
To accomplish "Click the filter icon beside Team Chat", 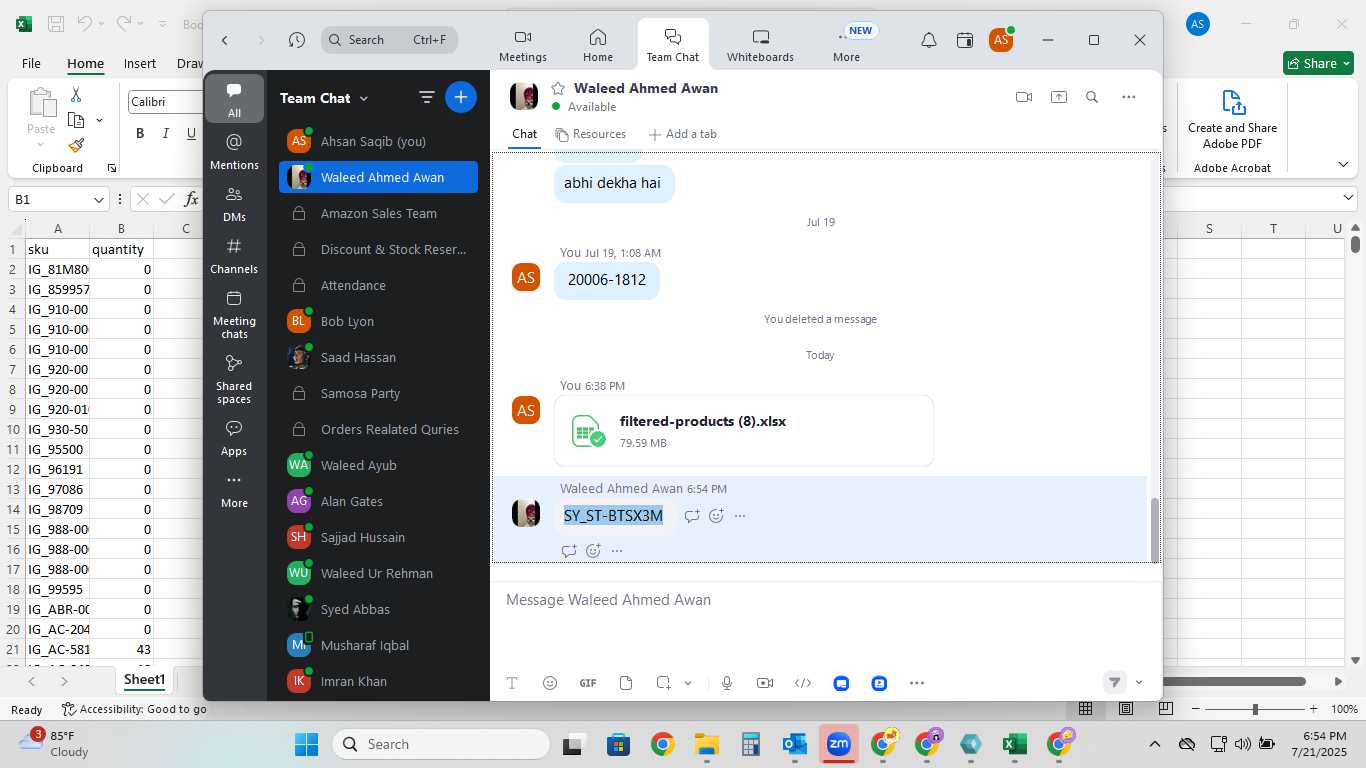I will (x=426, y=97).
